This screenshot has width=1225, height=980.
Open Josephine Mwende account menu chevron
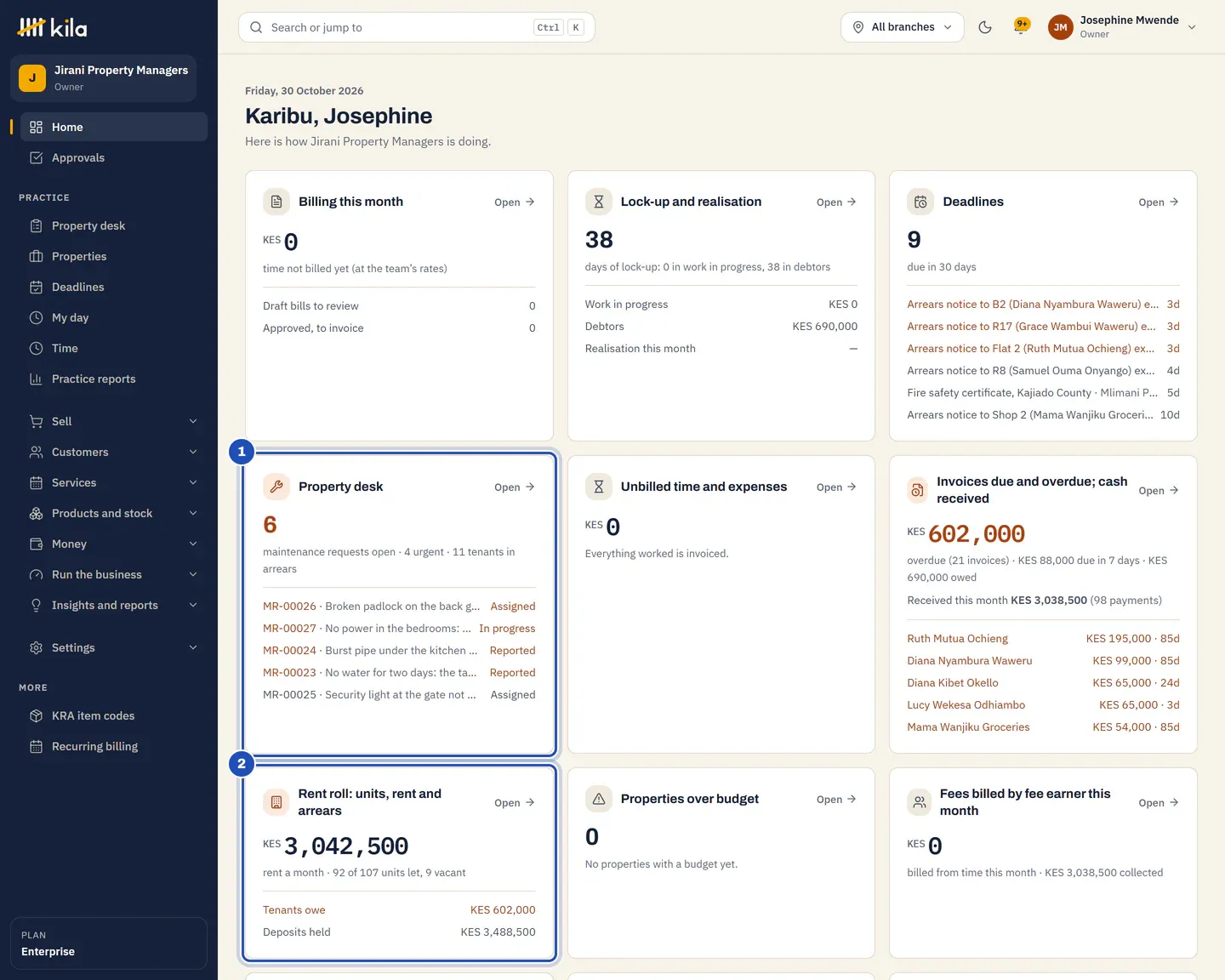point(1192,27)
